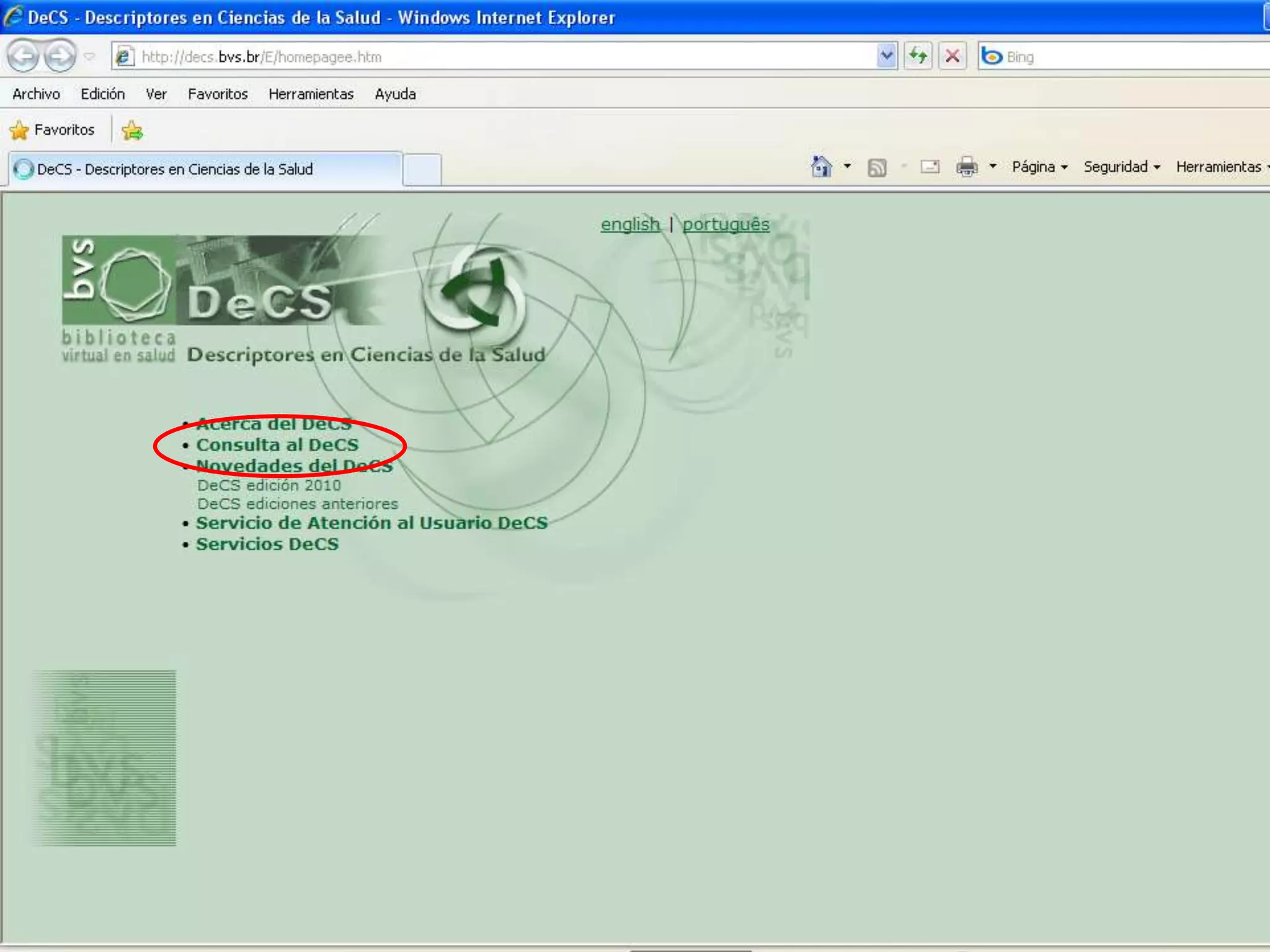
Task: Click the browser Forward arrow button
Action: tap(60, 56)
